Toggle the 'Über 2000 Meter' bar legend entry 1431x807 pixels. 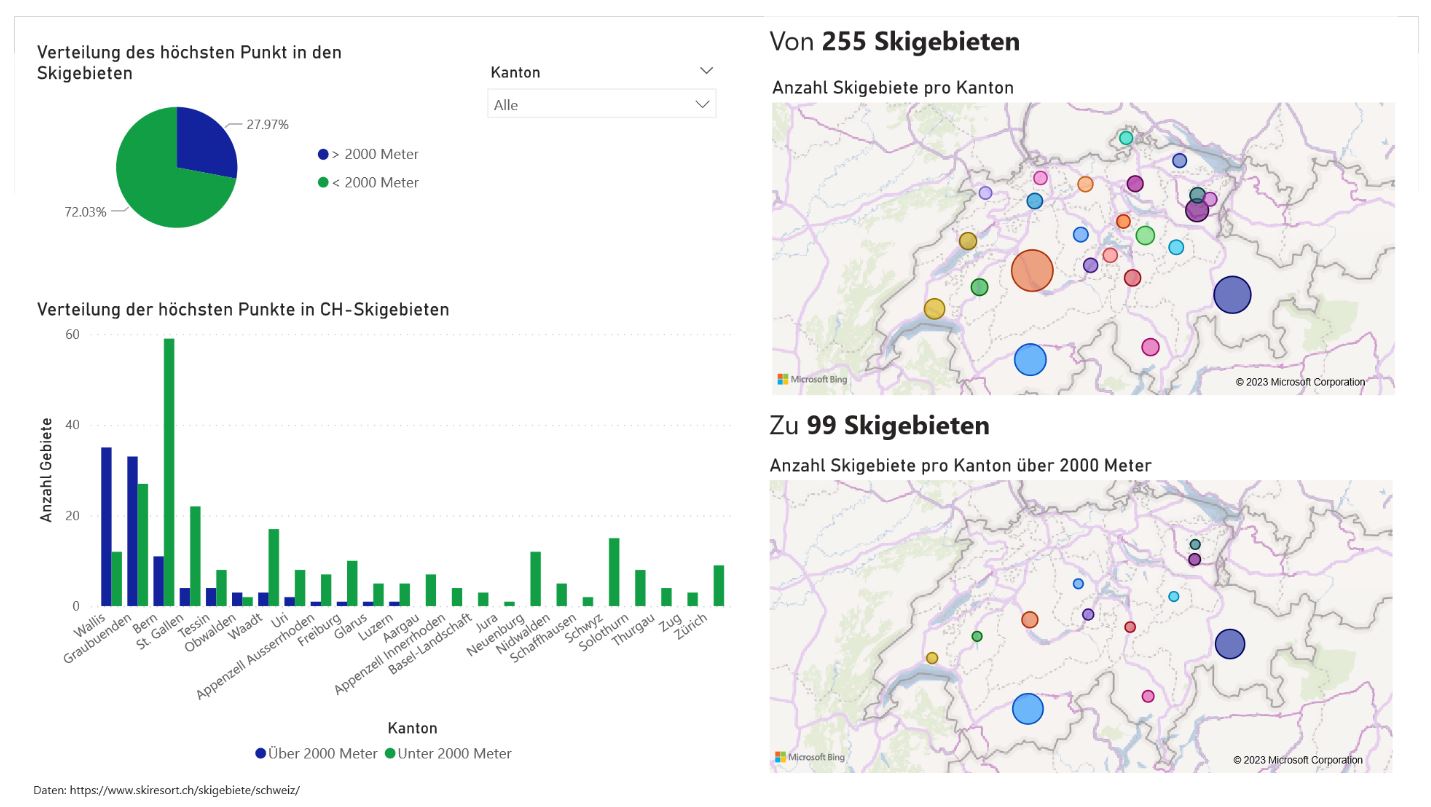coord(316,753)
